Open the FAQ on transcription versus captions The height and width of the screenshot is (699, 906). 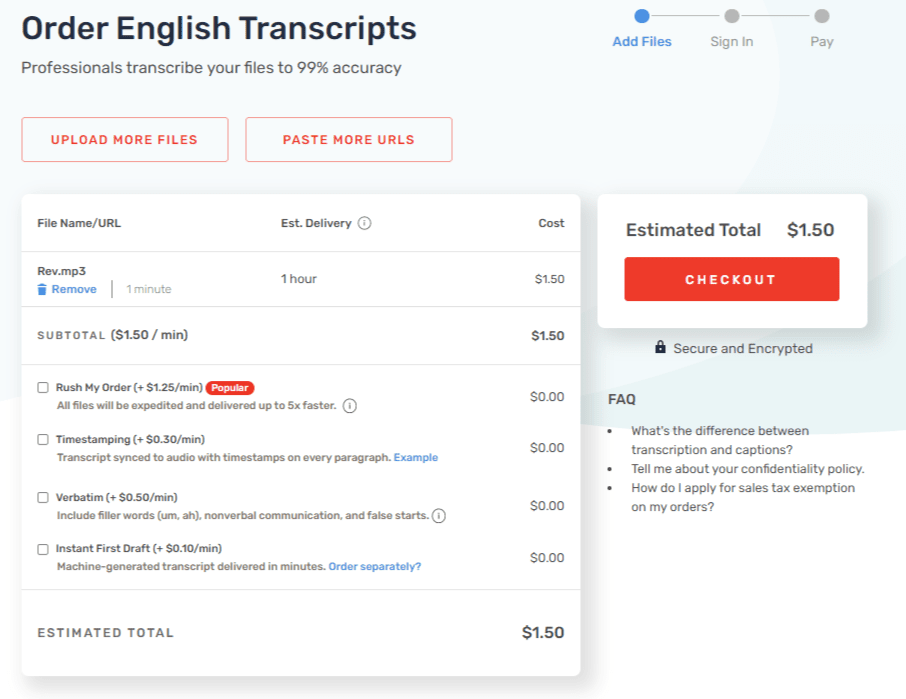pyautogui.click(x=720, y=440)
